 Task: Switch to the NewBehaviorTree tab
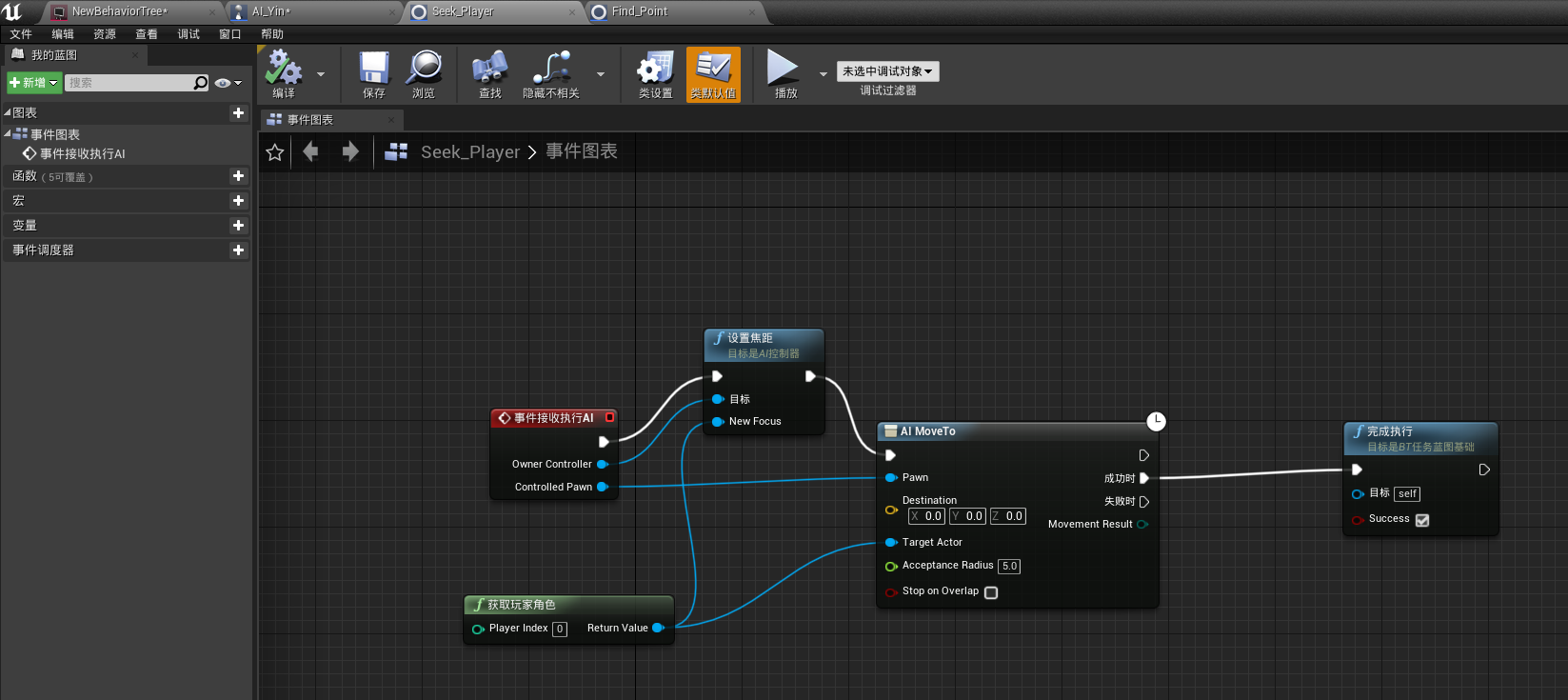pyautogui.click(x=133, y=11)
